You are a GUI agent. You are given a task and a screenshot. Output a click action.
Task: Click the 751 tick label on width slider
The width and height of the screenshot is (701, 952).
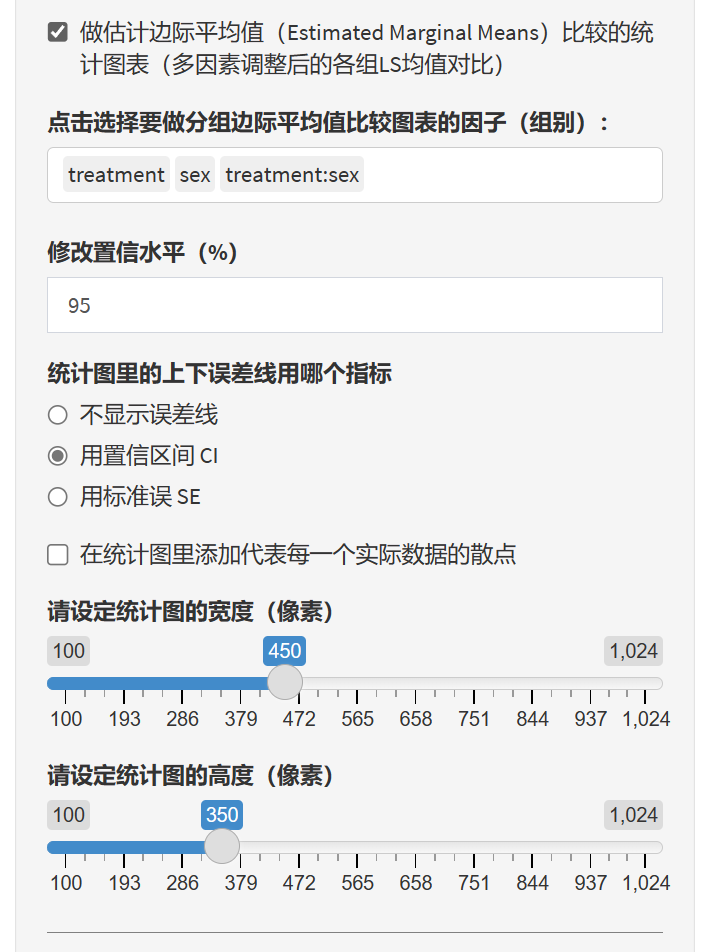[474, 719]
